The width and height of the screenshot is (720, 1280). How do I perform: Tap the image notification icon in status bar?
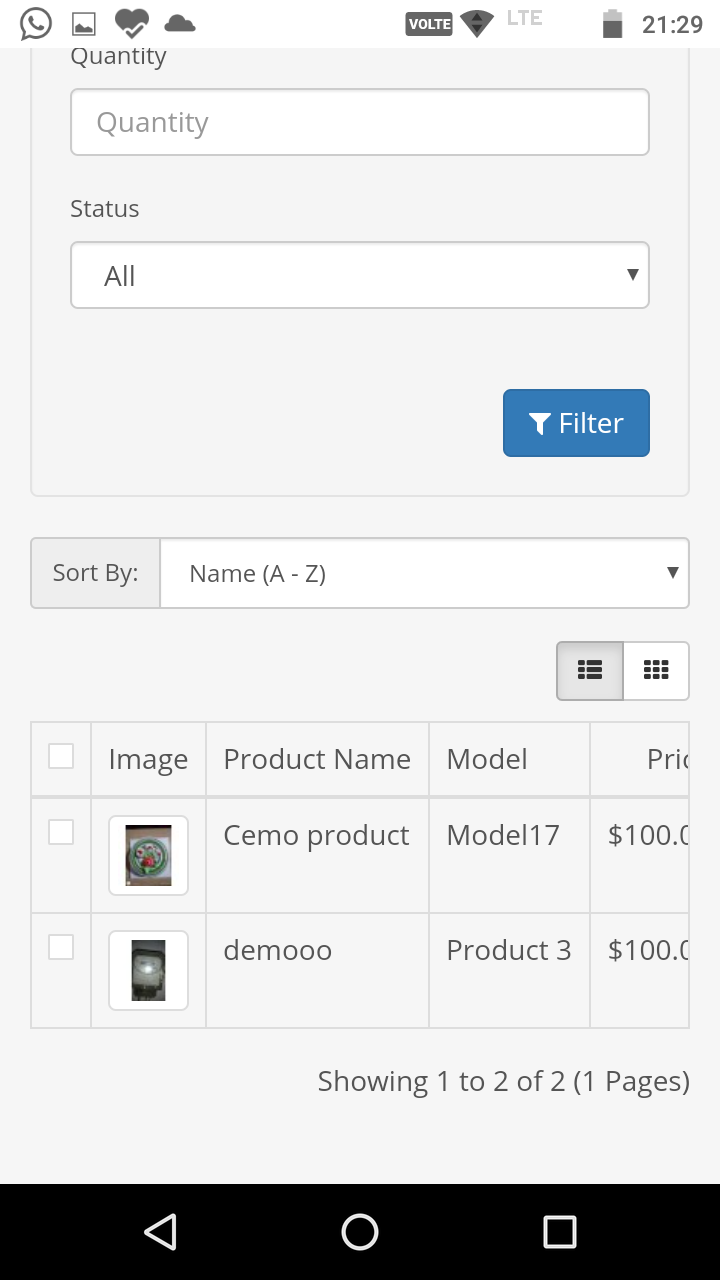[84, 24]
